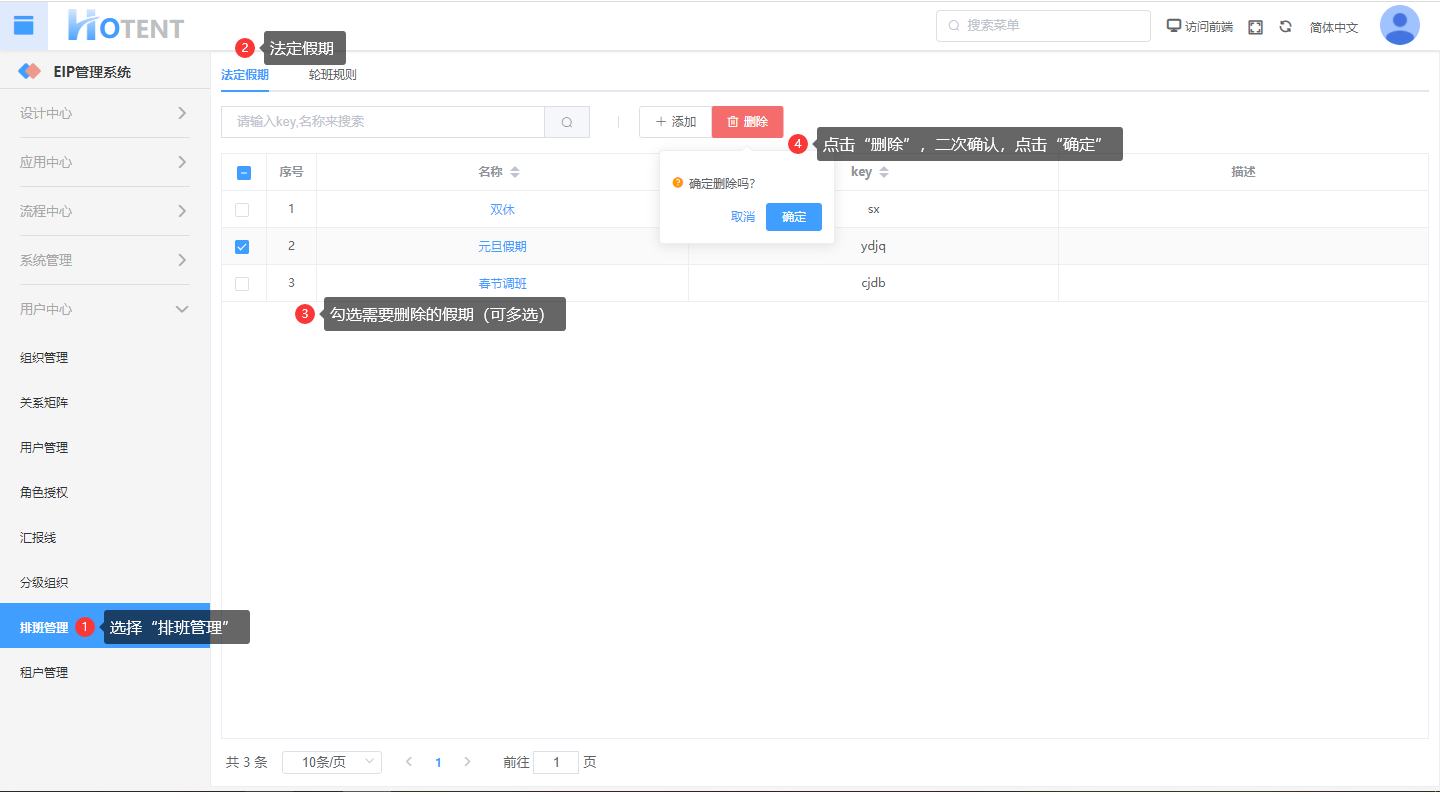This screenshot has width=1440, height=792.
Task: Go to next page arrow
Action: 467,762
